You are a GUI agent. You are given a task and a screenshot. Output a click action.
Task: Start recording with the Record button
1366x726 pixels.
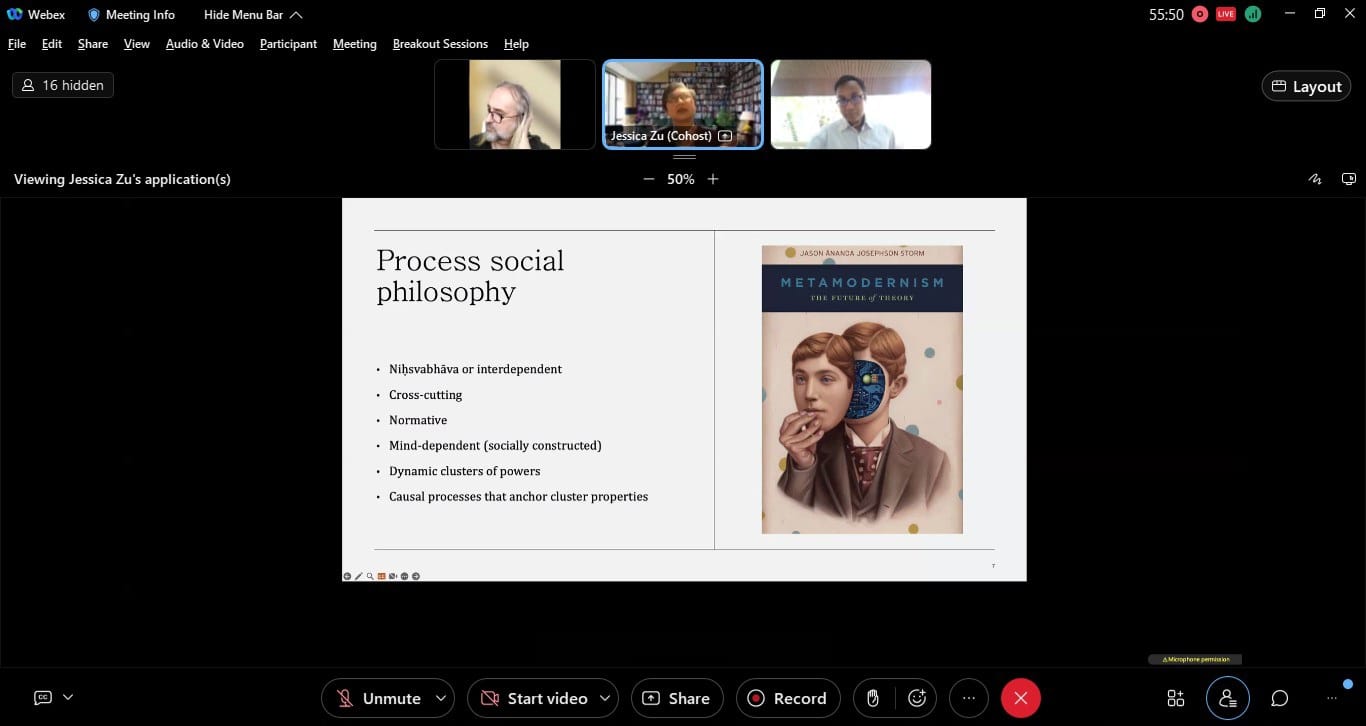(787, 698)
